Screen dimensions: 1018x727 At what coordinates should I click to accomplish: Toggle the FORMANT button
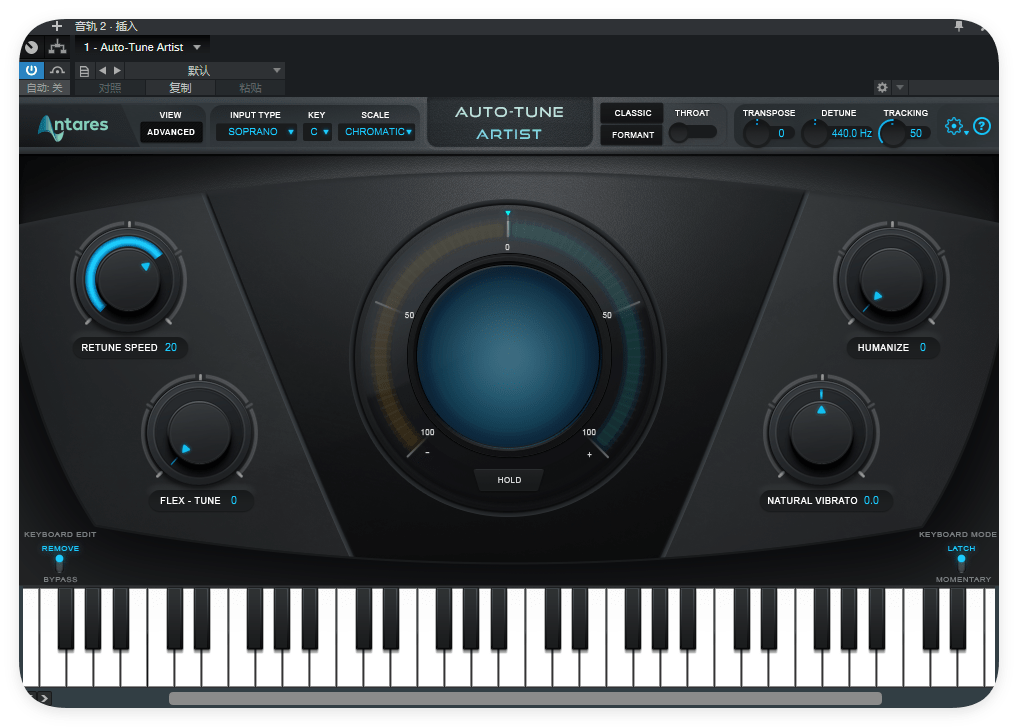coord(632,135)
